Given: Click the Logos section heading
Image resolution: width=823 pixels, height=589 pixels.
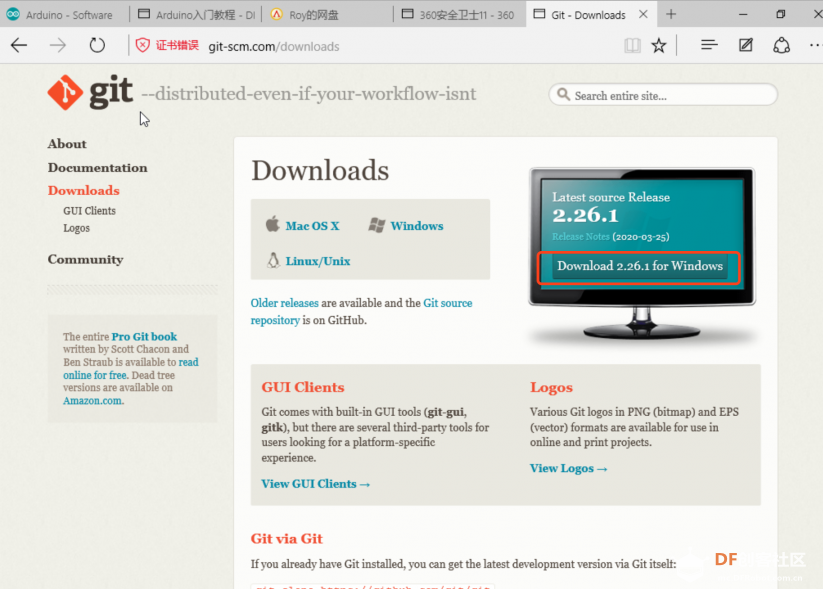Looking at the screenshot, I should [551, 387].
